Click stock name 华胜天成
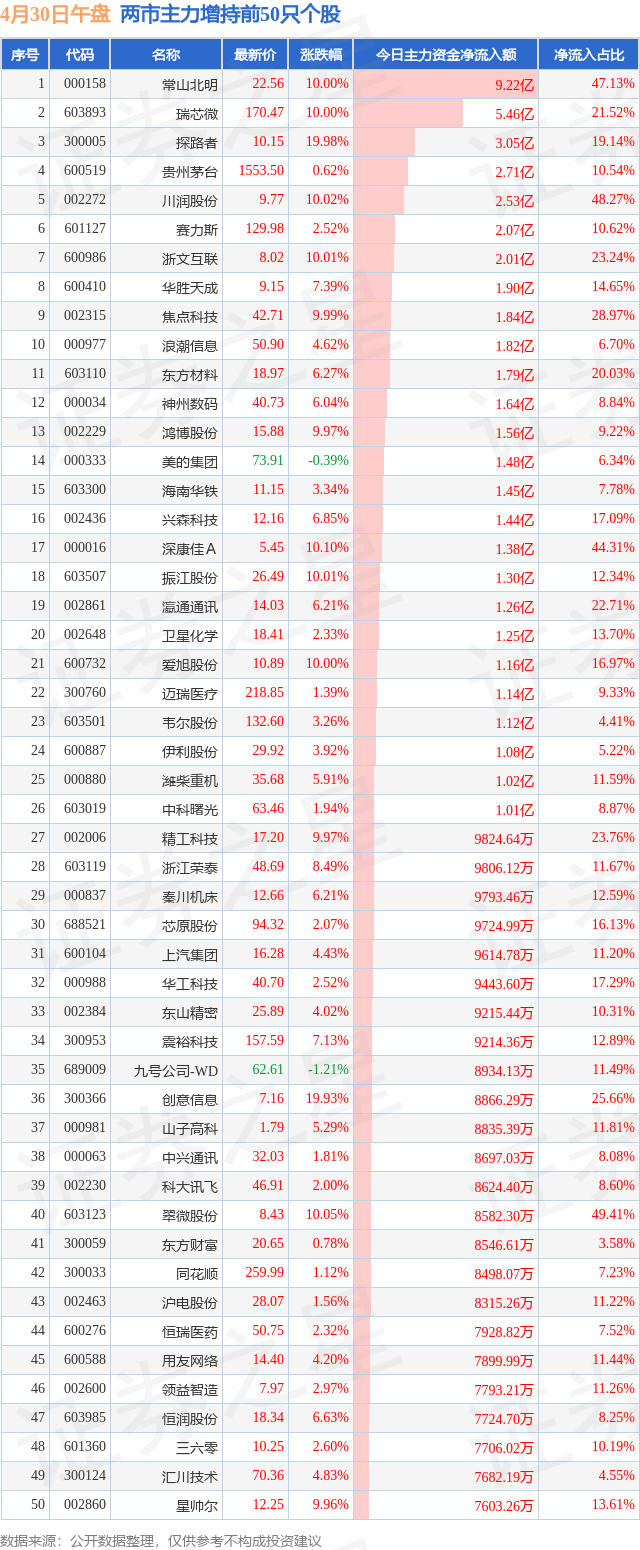The height and width of the screenshot is (1550, 640). pyautogui.click(x=189, y=287)
